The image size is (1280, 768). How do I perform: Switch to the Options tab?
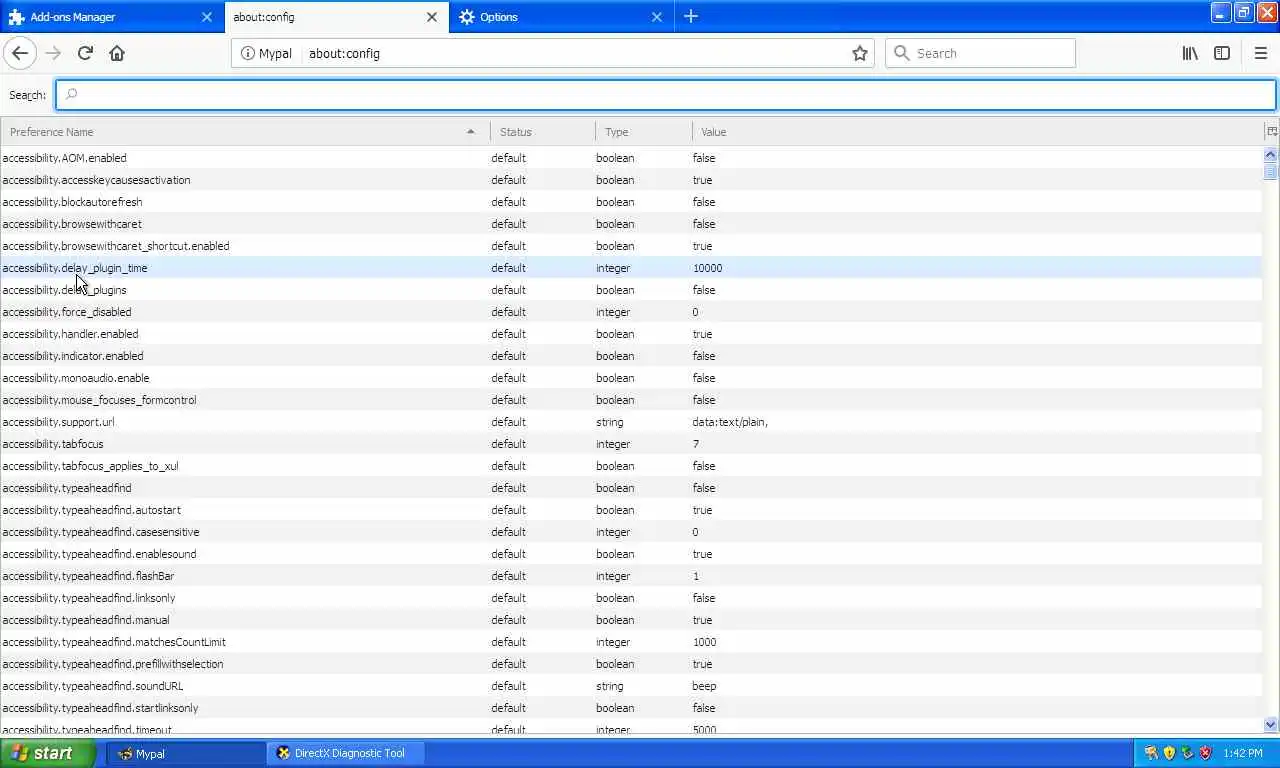(x=562, y=17)
